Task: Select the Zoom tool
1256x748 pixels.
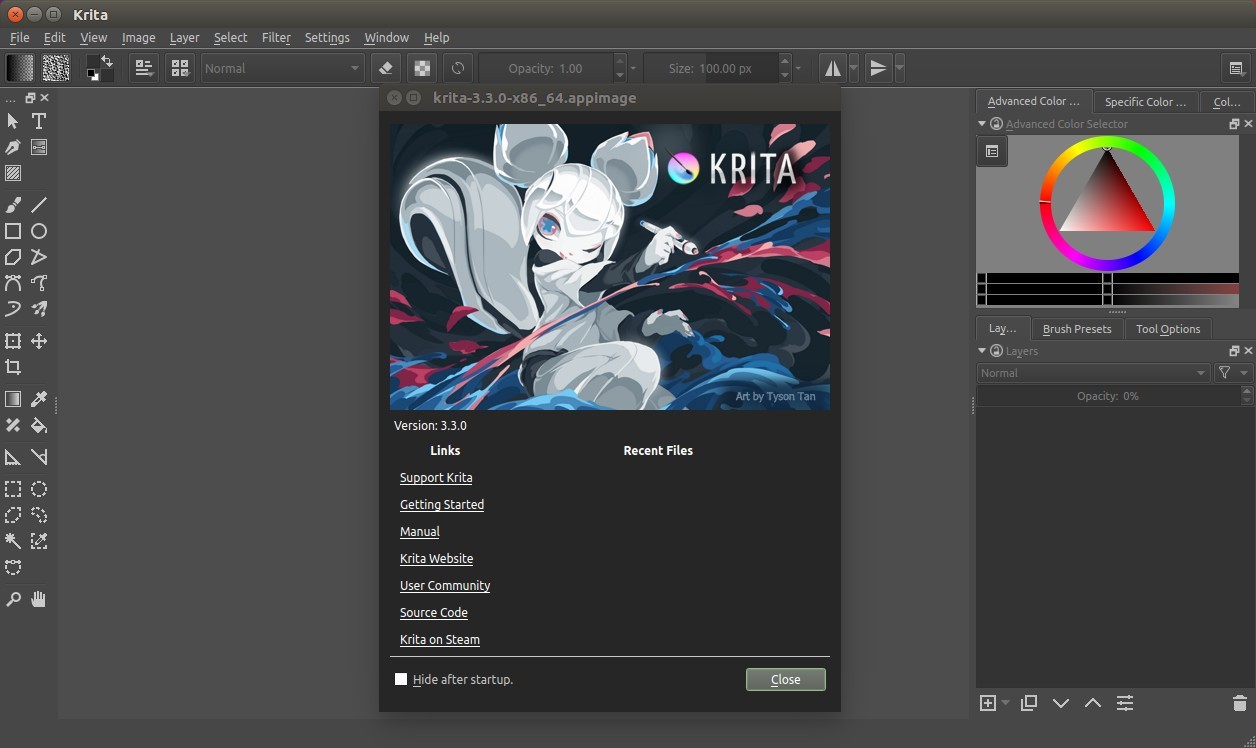Action: pyautogui.click(x=13, y=599)
